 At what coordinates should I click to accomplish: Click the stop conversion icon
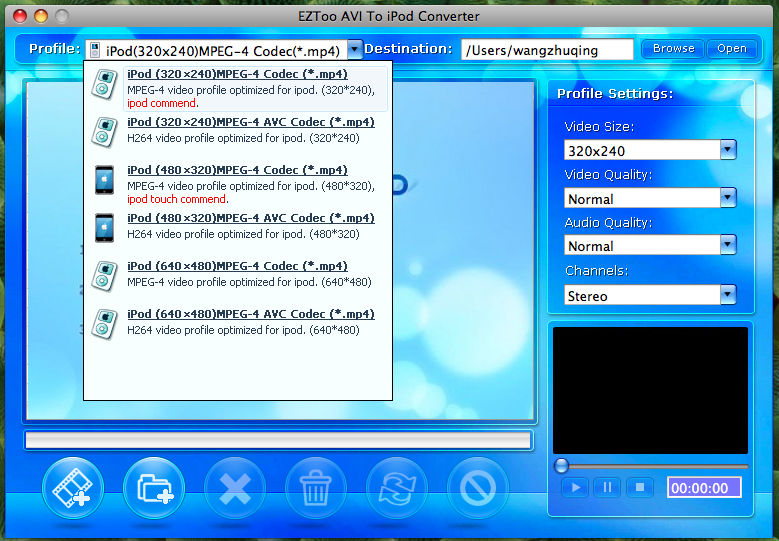coord(478,488)
